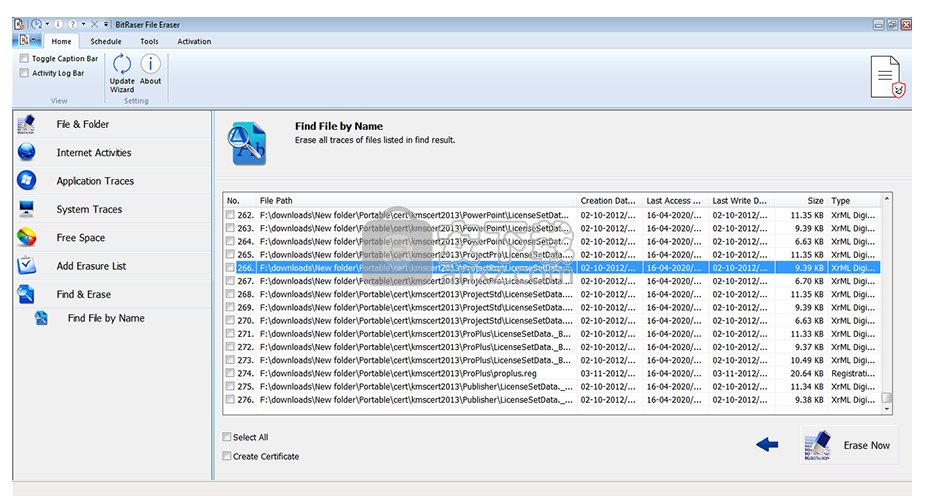Open Free Space section
The image size is (940, 496).
[x=113, y=238]
